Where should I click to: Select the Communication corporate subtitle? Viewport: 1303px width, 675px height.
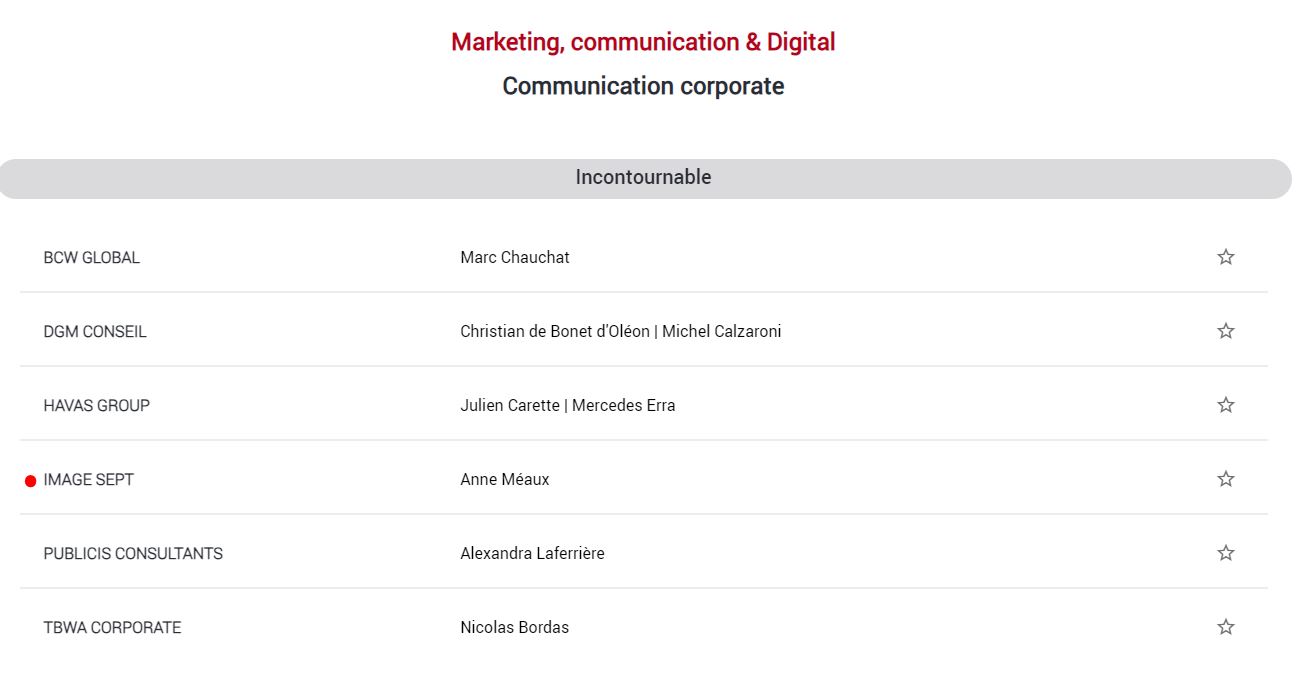(x=643, y=86)
